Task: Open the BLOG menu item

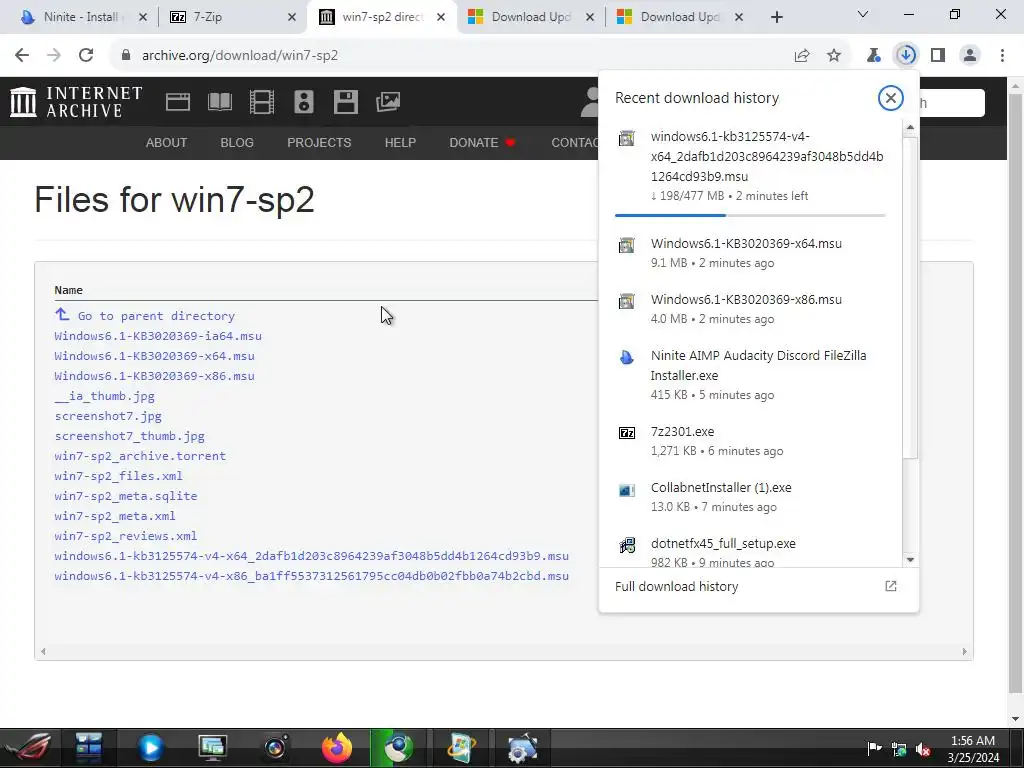Action: [236, 142]
